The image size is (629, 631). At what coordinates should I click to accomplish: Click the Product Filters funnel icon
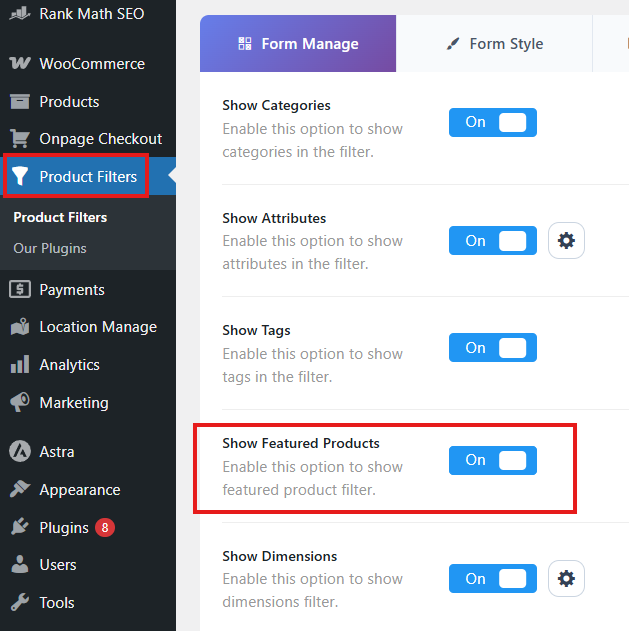coord(20,176)
